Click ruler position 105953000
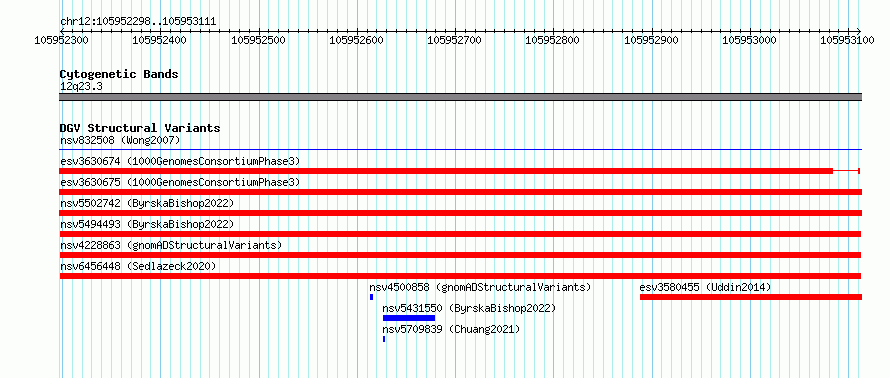The height and width of the screenshot is (378, 890). coord(749,40)
